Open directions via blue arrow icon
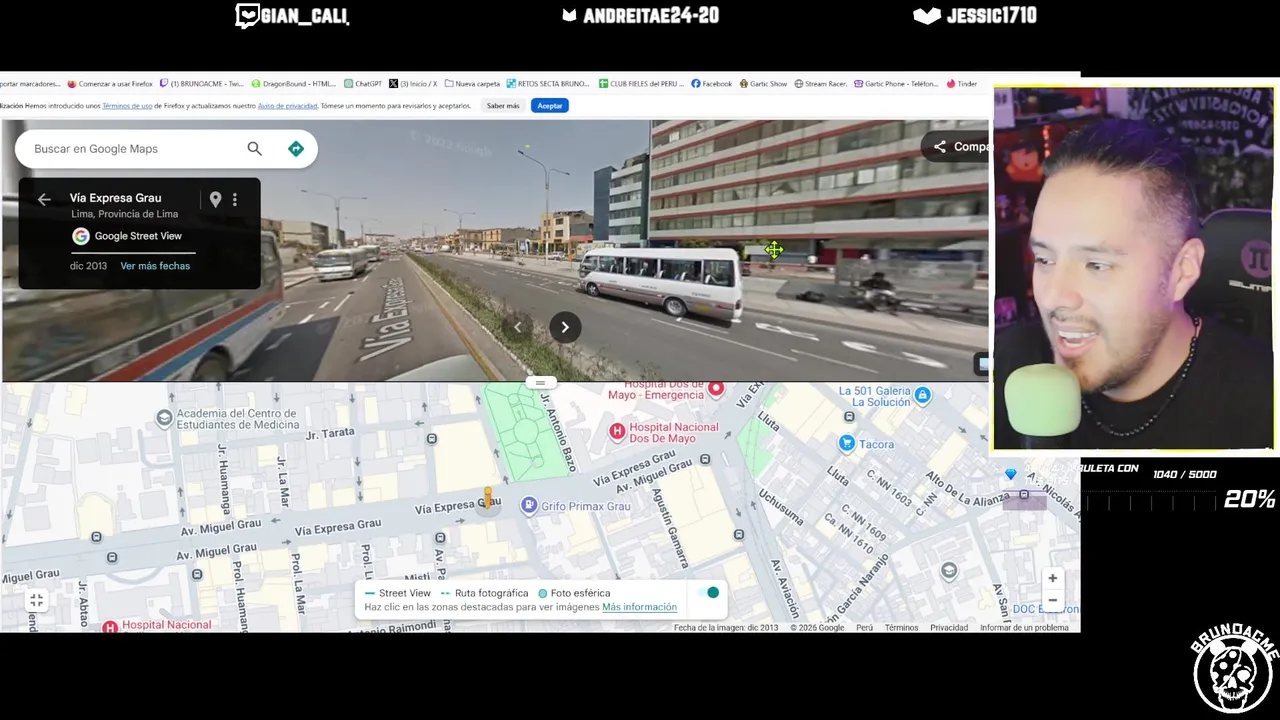Screen dimensions: 1280x720 (x=296, y=149)
